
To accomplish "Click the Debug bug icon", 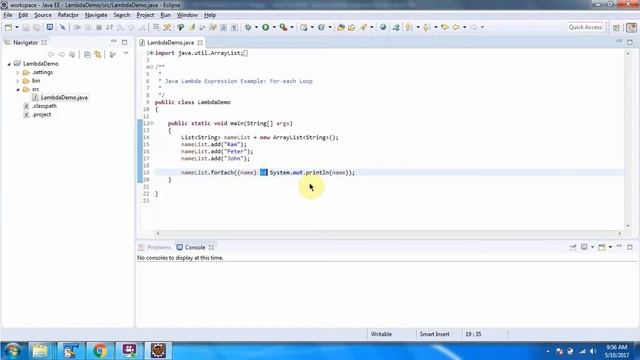I will [248, 27].
